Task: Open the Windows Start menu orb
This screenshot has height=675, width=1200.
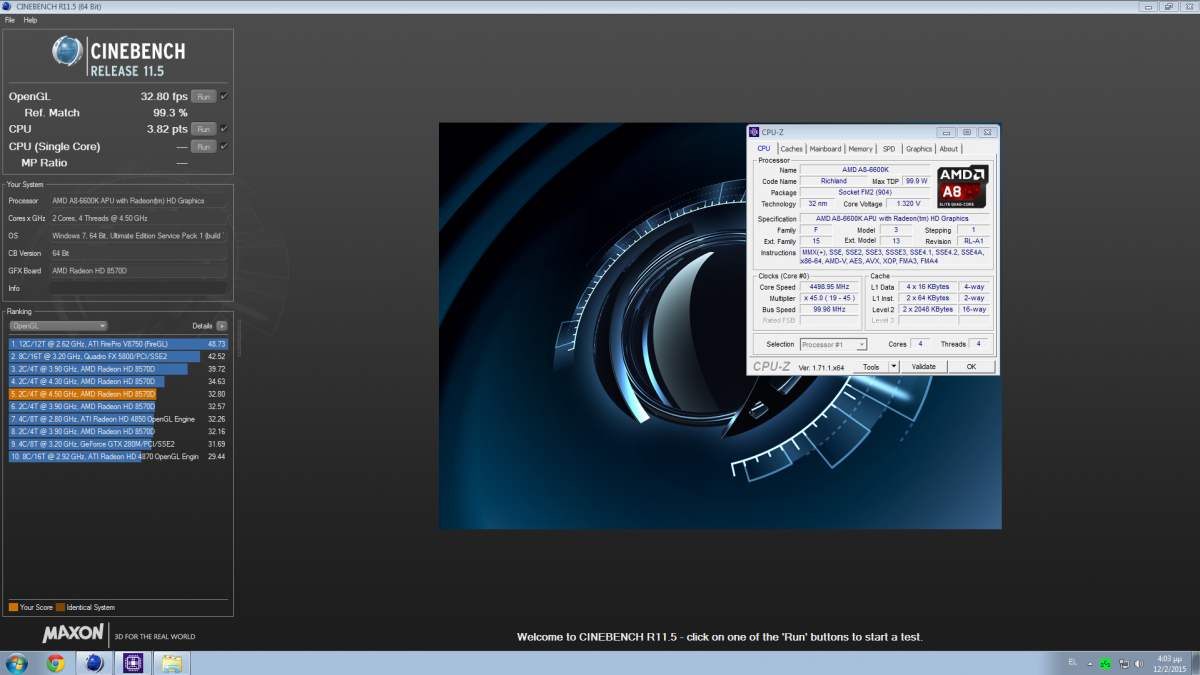Action: (17, 663)
